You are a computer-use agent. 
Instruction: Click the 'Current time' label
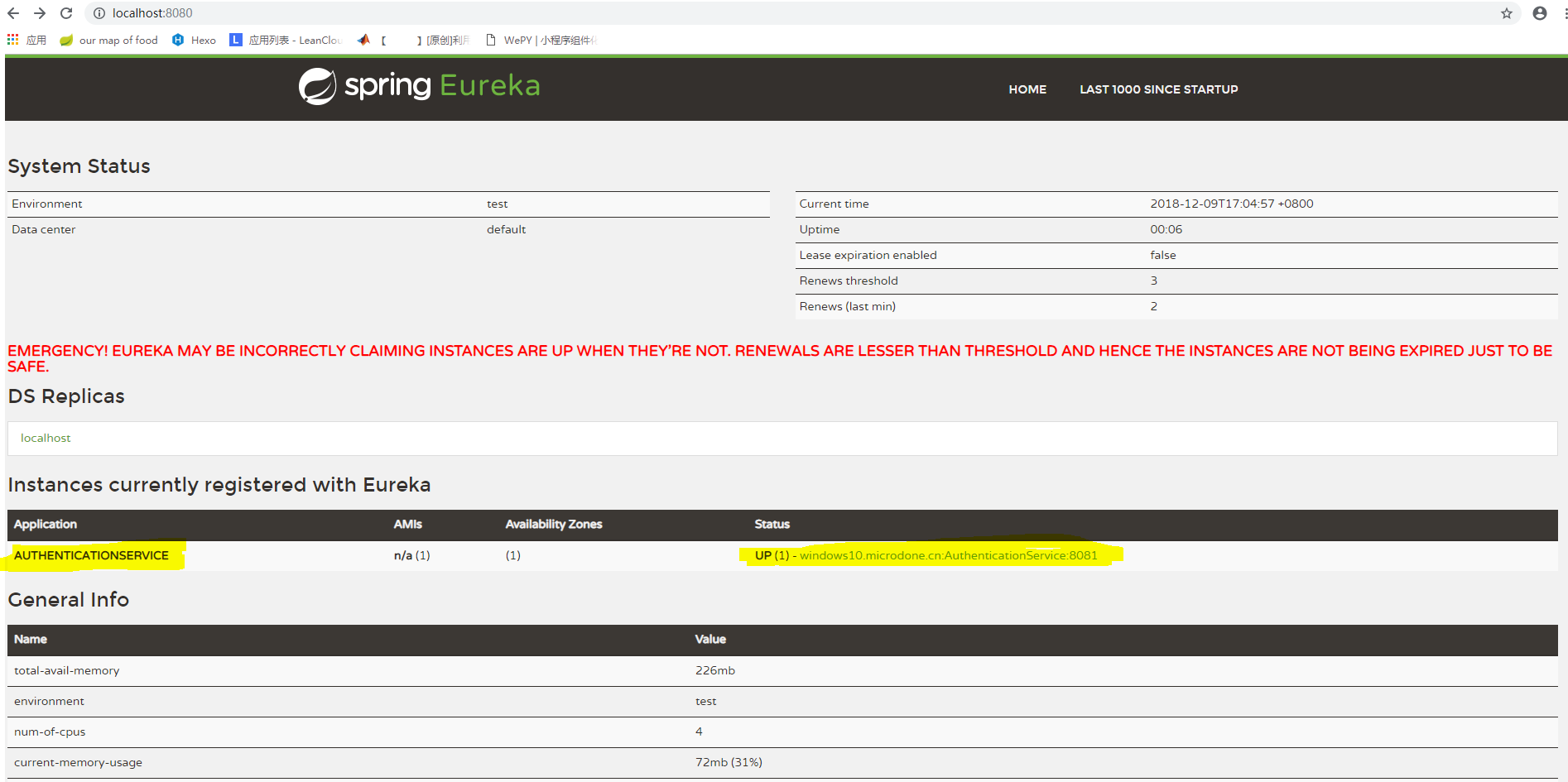[835, 204]
